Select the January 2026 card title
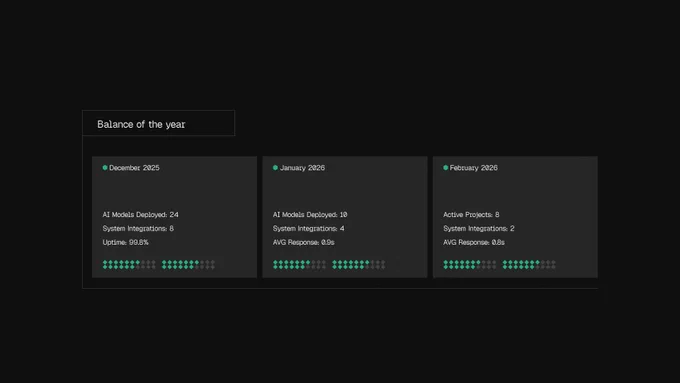The image size is (680, 383). (302, 168)
